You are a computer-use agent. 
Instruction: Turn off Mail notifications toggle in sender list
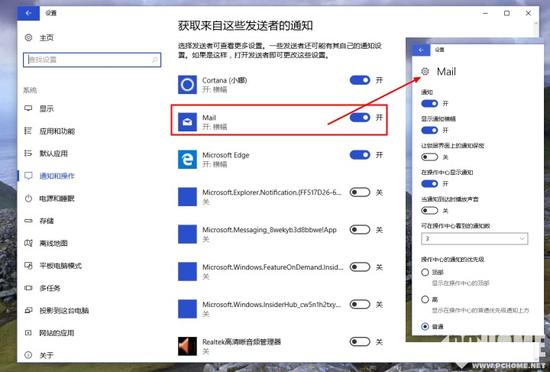tap(360, 117)
